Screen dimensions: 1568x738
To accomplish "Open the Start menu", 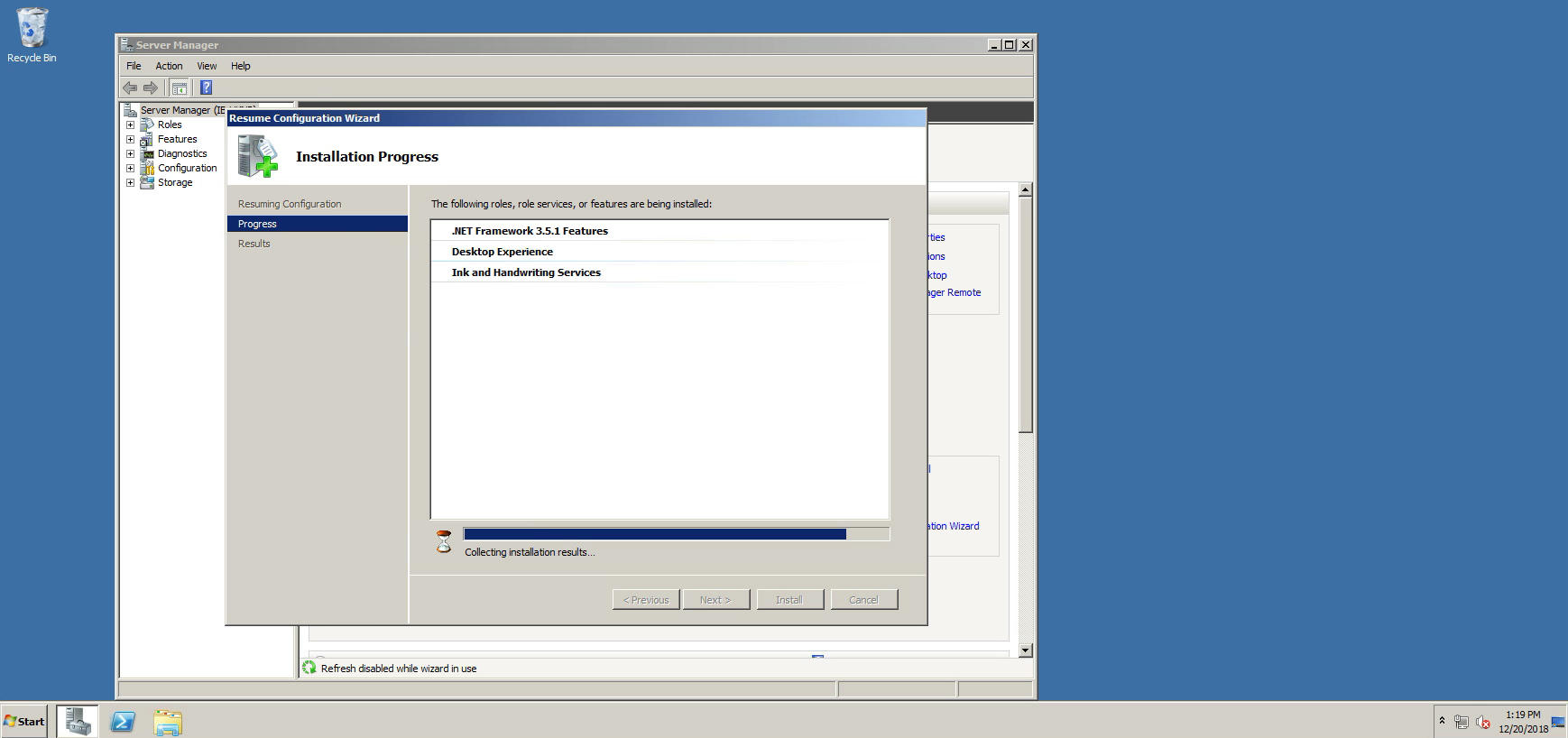I will coord(24,721).
